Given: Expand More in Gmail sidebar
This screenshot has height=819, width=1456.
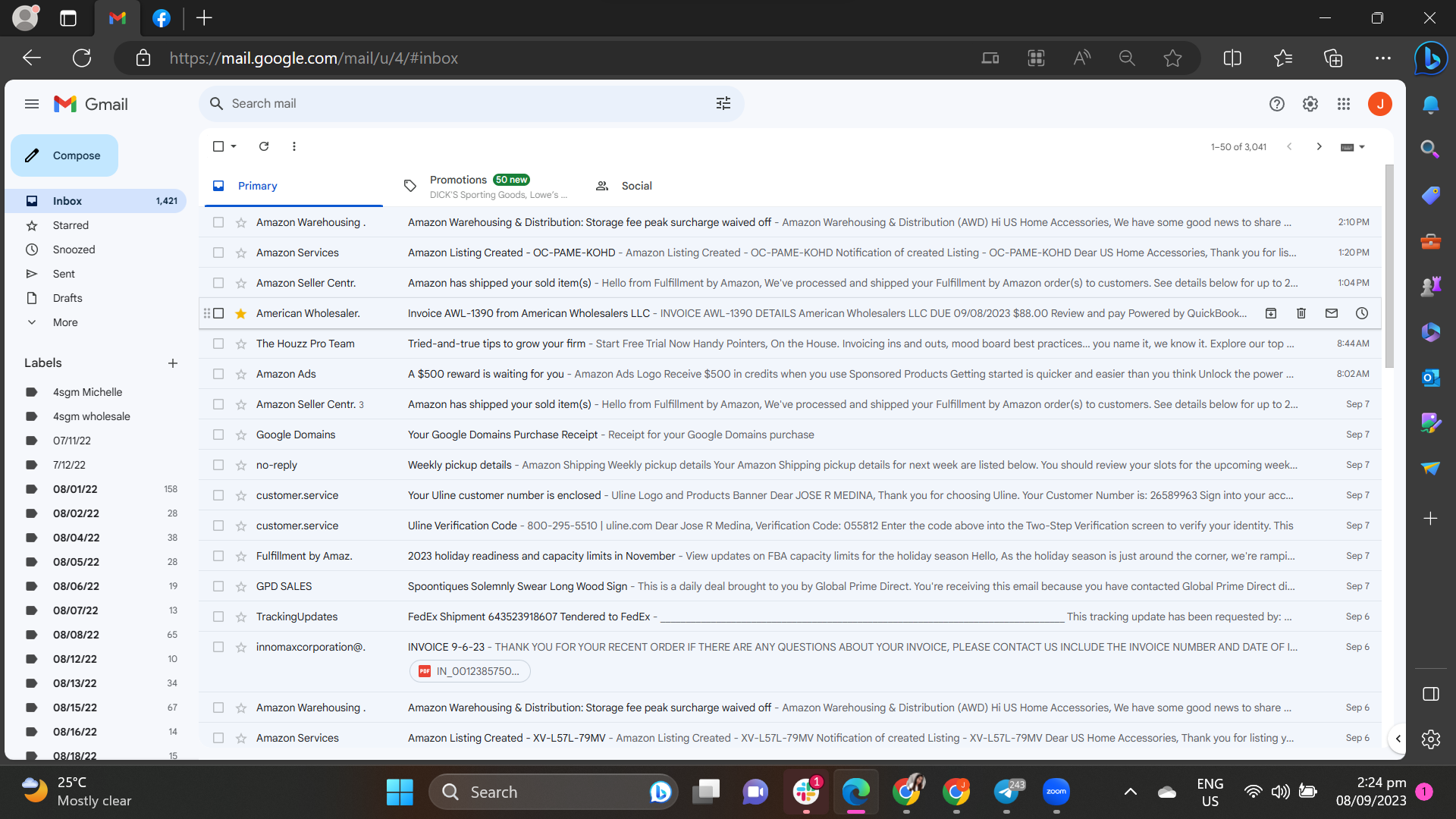Looking at the screenshot, I should pos(65,322).
